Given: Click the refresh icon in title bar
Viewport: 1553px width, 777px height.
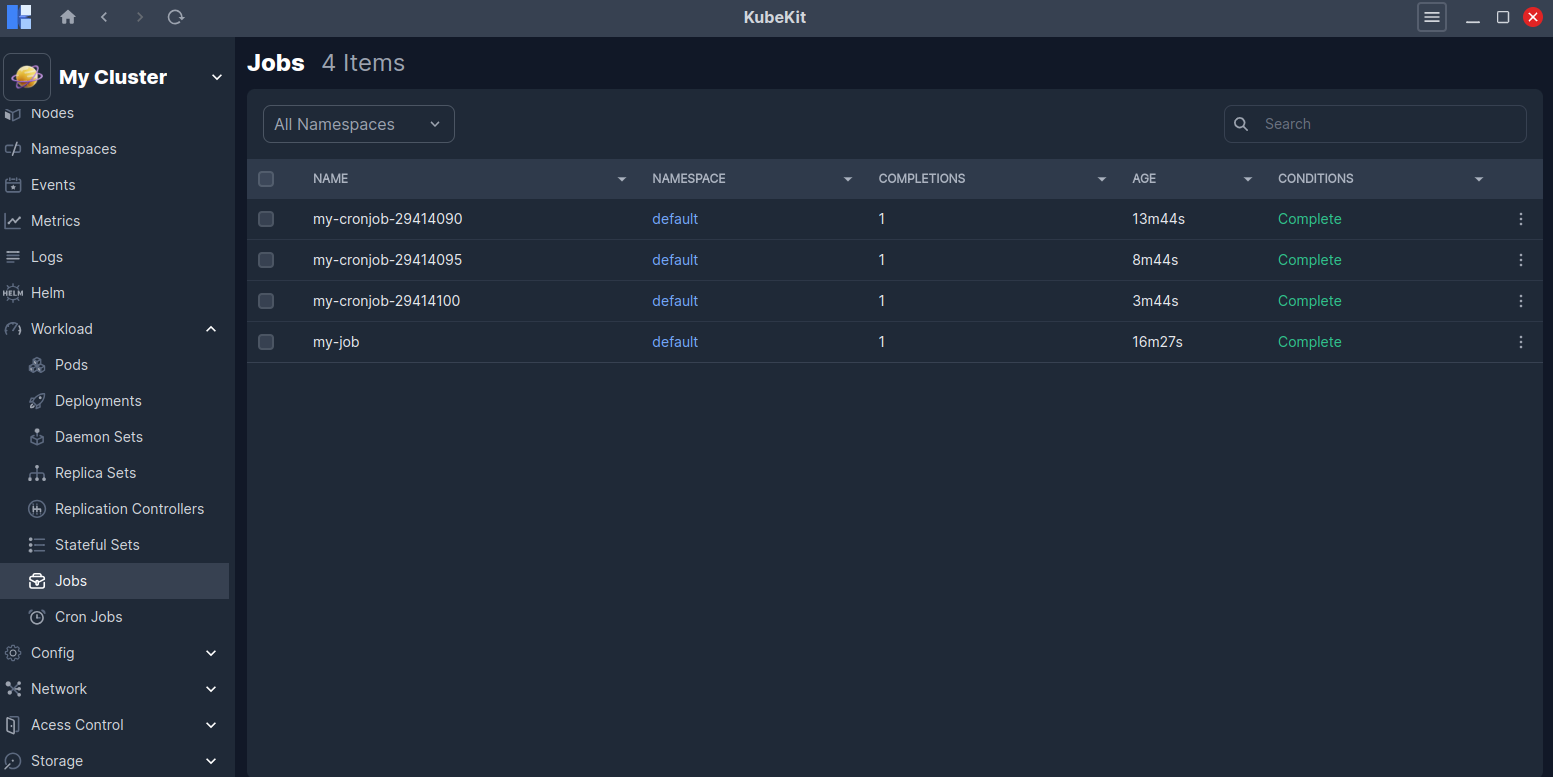Looking at the screenshot, I should (x=176, y=17).
